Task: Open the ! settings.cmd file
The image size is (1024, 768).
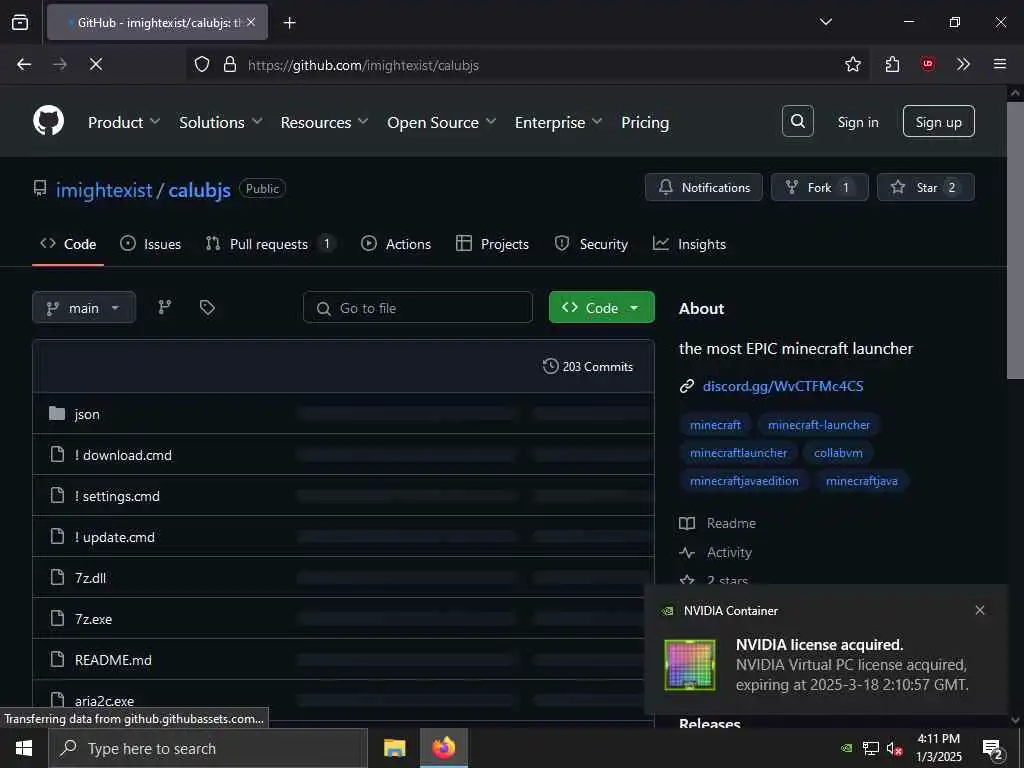Action: [118, 496]
